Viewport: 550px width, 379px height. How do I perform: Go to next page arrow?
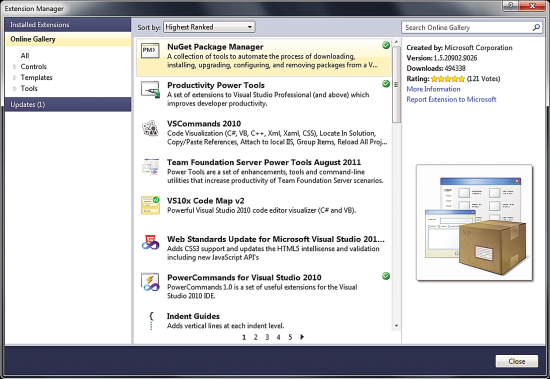point(302,337)
